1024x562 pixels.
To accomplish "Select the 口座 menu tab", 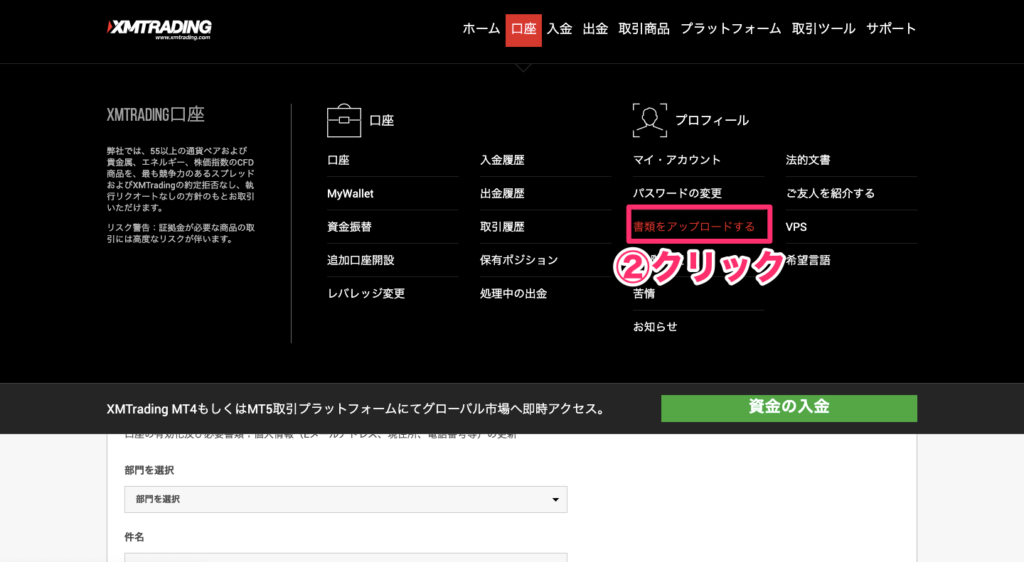I will pos(523,30).
